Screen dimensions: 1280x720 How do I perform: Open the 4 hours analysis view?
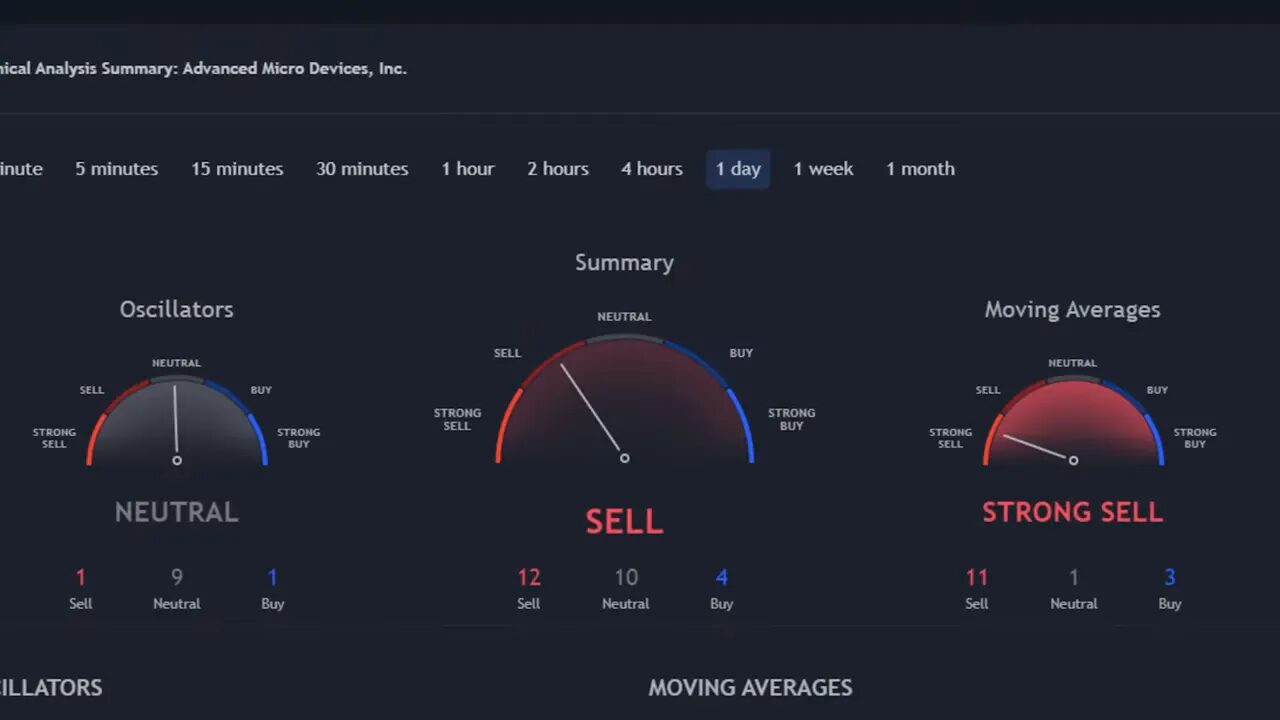[651, 169]
